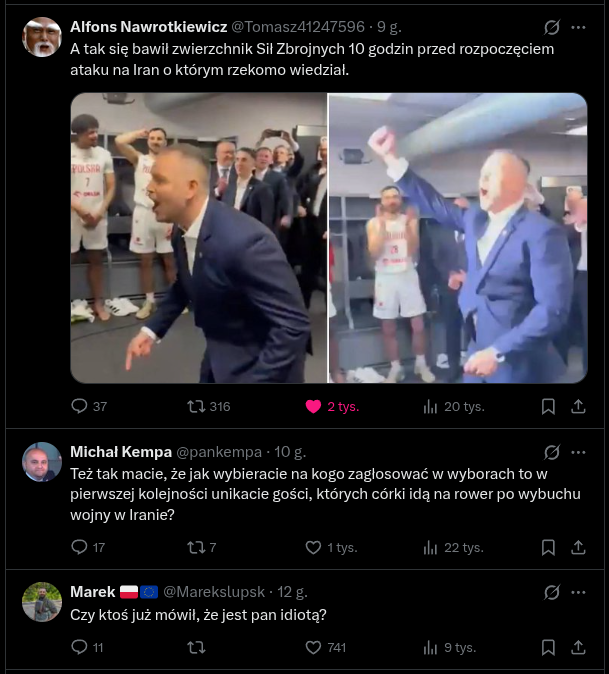Open Grok explain icon on Alfons's post
This screenshot has width=609, height=674.
pyautogui.click(x=551, y=27)
